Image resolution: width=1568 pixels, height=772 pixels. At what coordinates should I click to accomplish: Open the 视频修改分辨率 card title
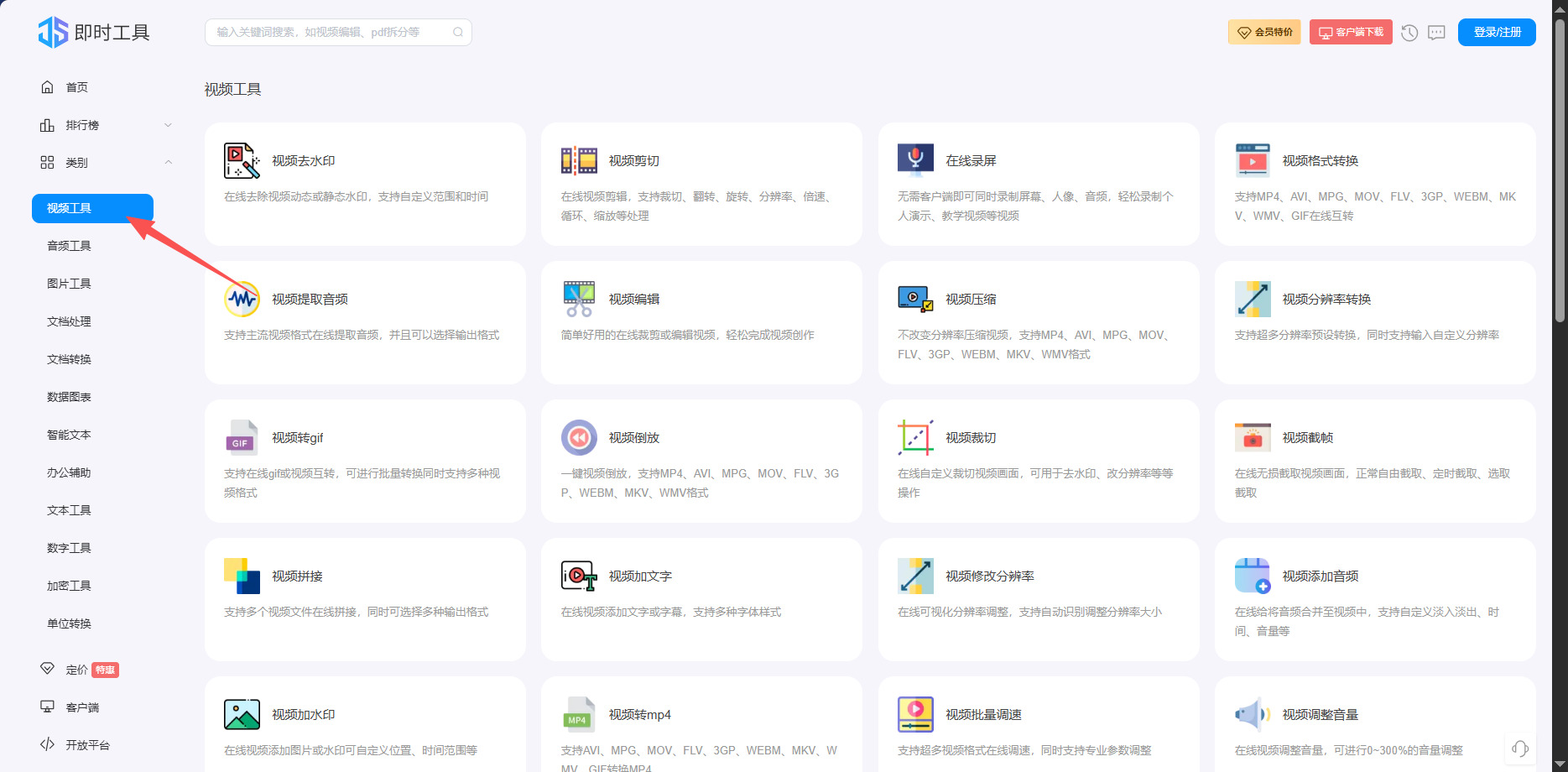click(989, 576)
